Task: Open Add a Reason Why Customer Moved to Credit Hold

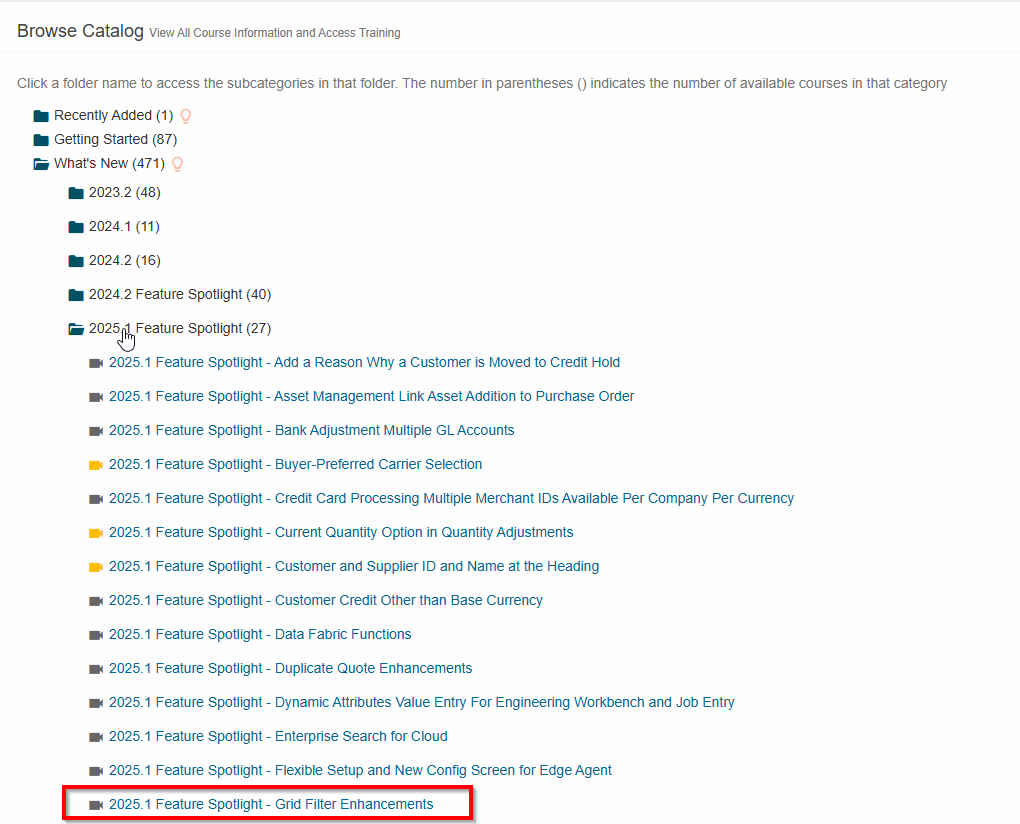Action: click(x=364, y=362)
